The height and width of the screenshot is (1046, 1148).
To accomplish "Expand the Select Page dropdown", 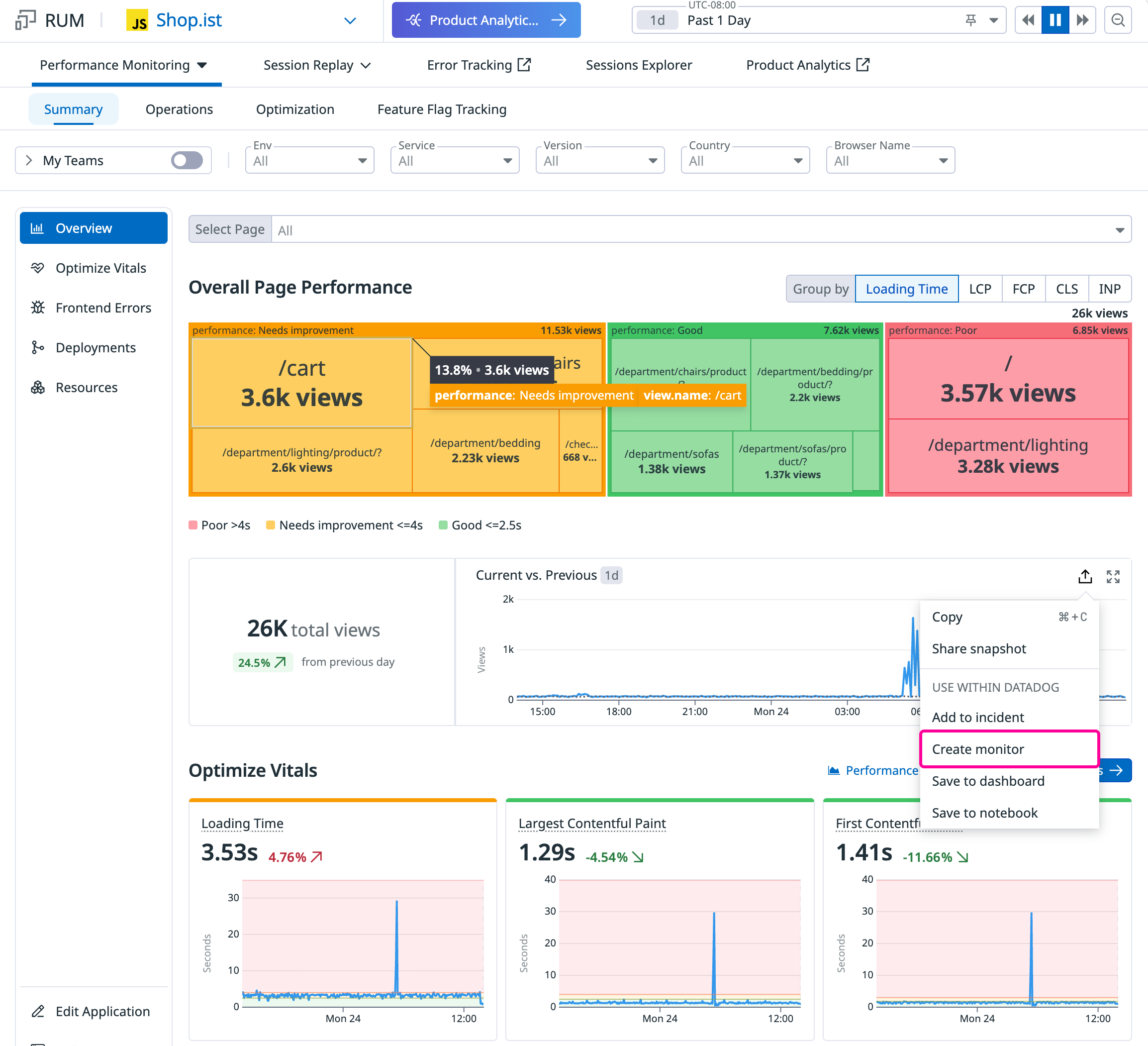I will [x=700, y=229].
